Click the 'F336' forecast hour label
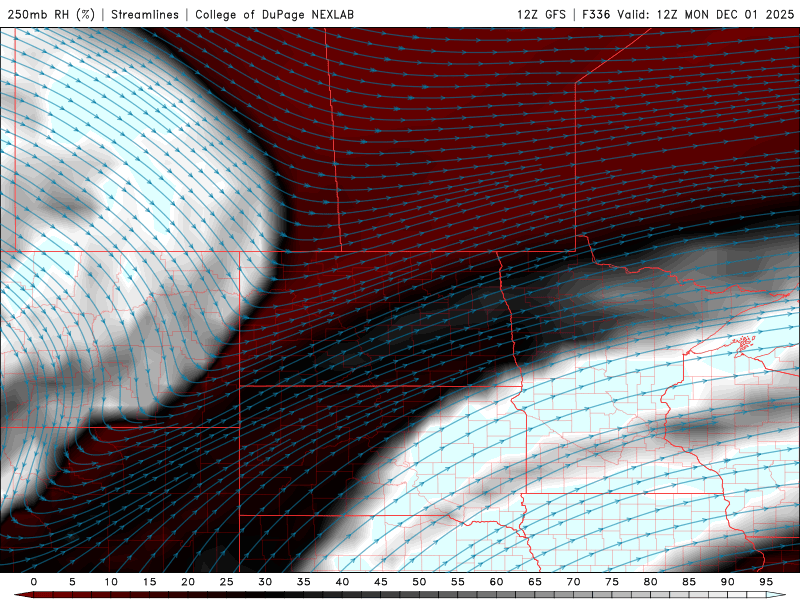The image size is (800, 600). tap(596, 14)
